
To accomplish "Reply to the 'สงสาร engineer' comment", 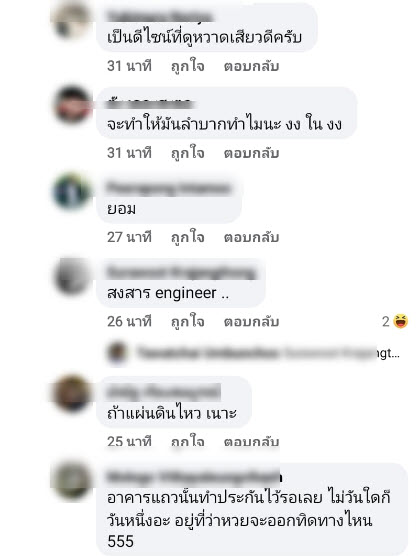I will coord(251,322).
